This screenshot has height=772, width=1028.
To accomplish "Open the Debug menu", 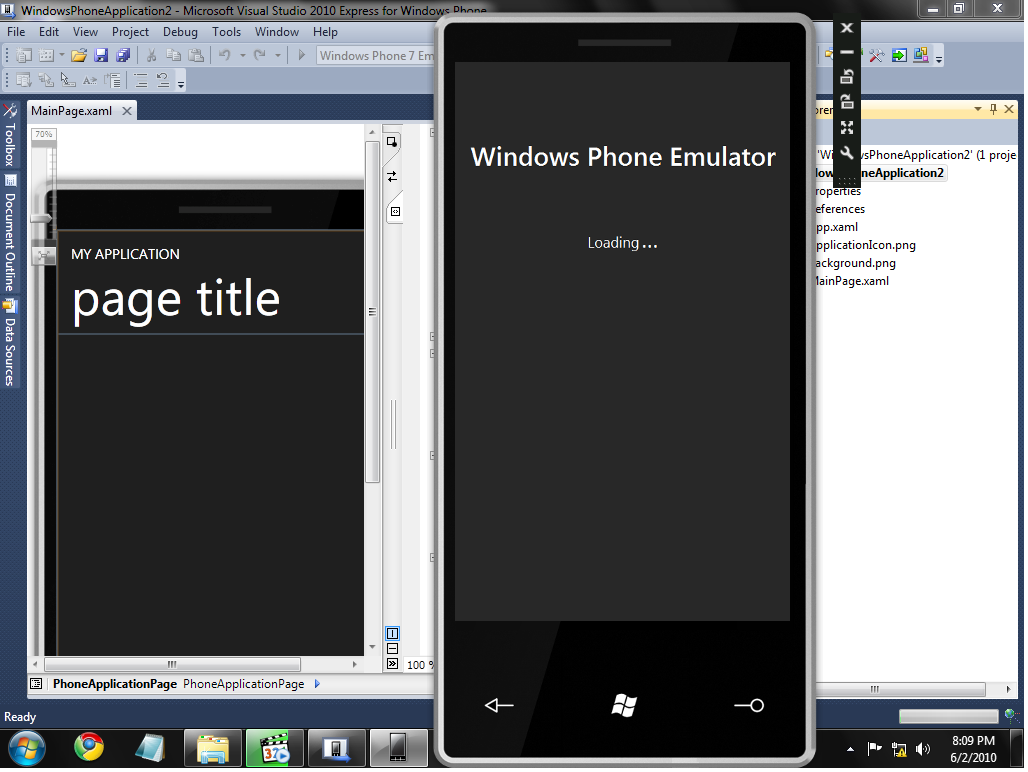I will click(180, 31).
